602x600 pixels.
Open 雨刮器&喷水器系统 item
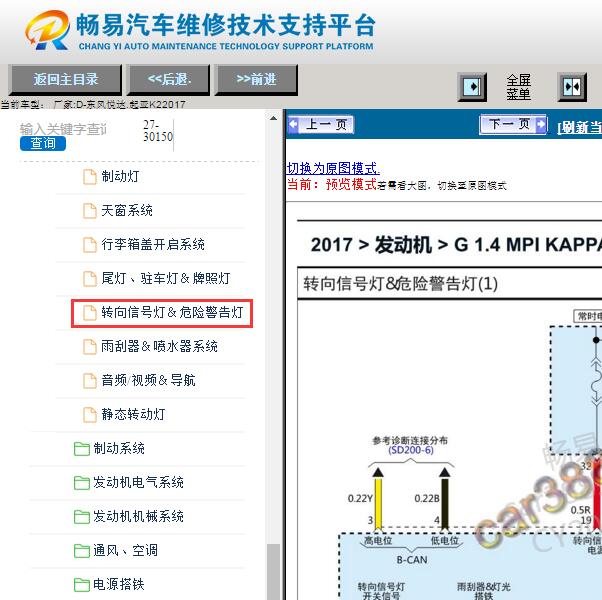pyautogui.click(x=159, y=346)
